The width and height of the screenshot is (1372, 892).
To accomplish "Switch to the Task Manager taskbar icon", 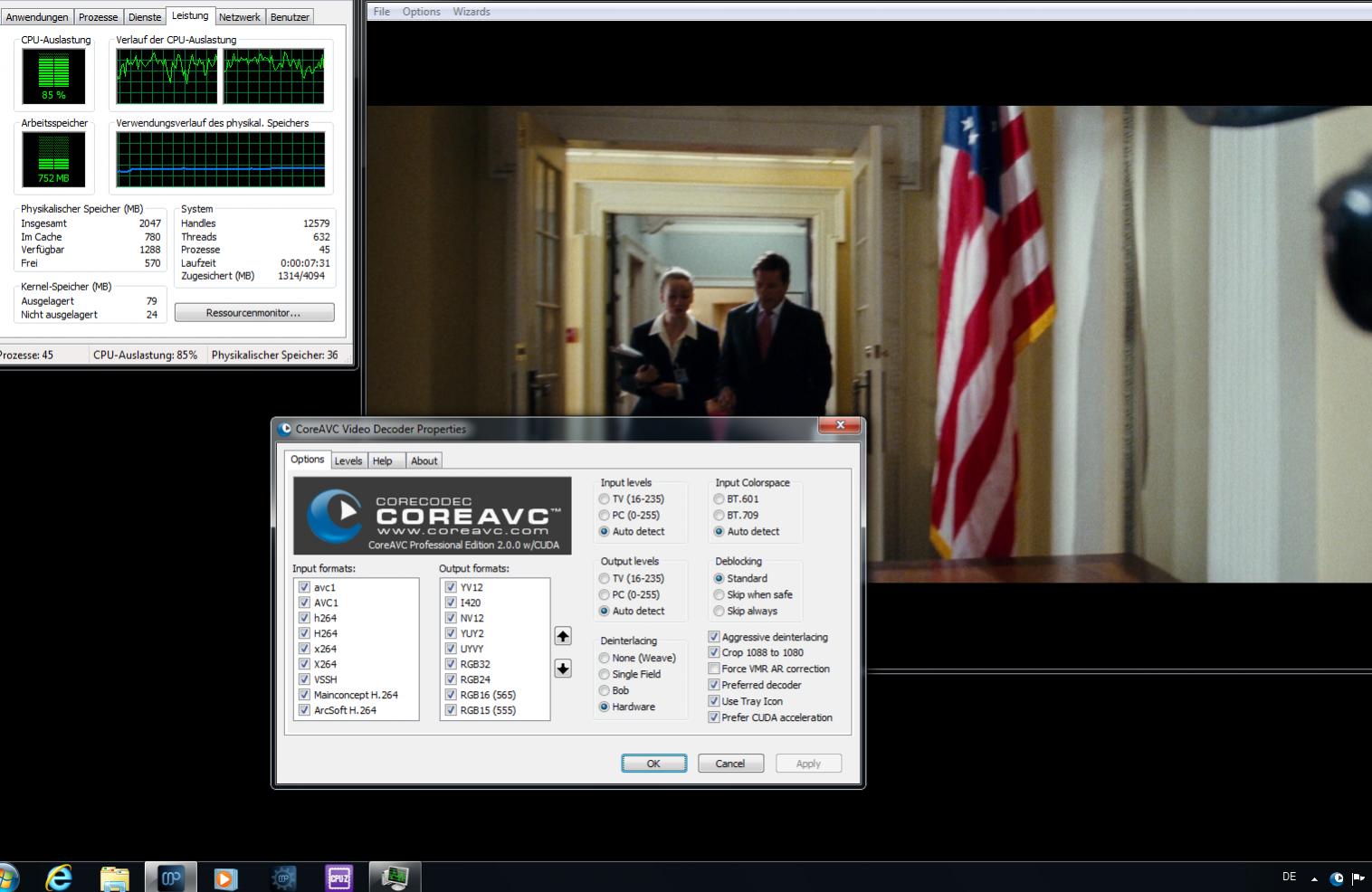I will (395, 878).
